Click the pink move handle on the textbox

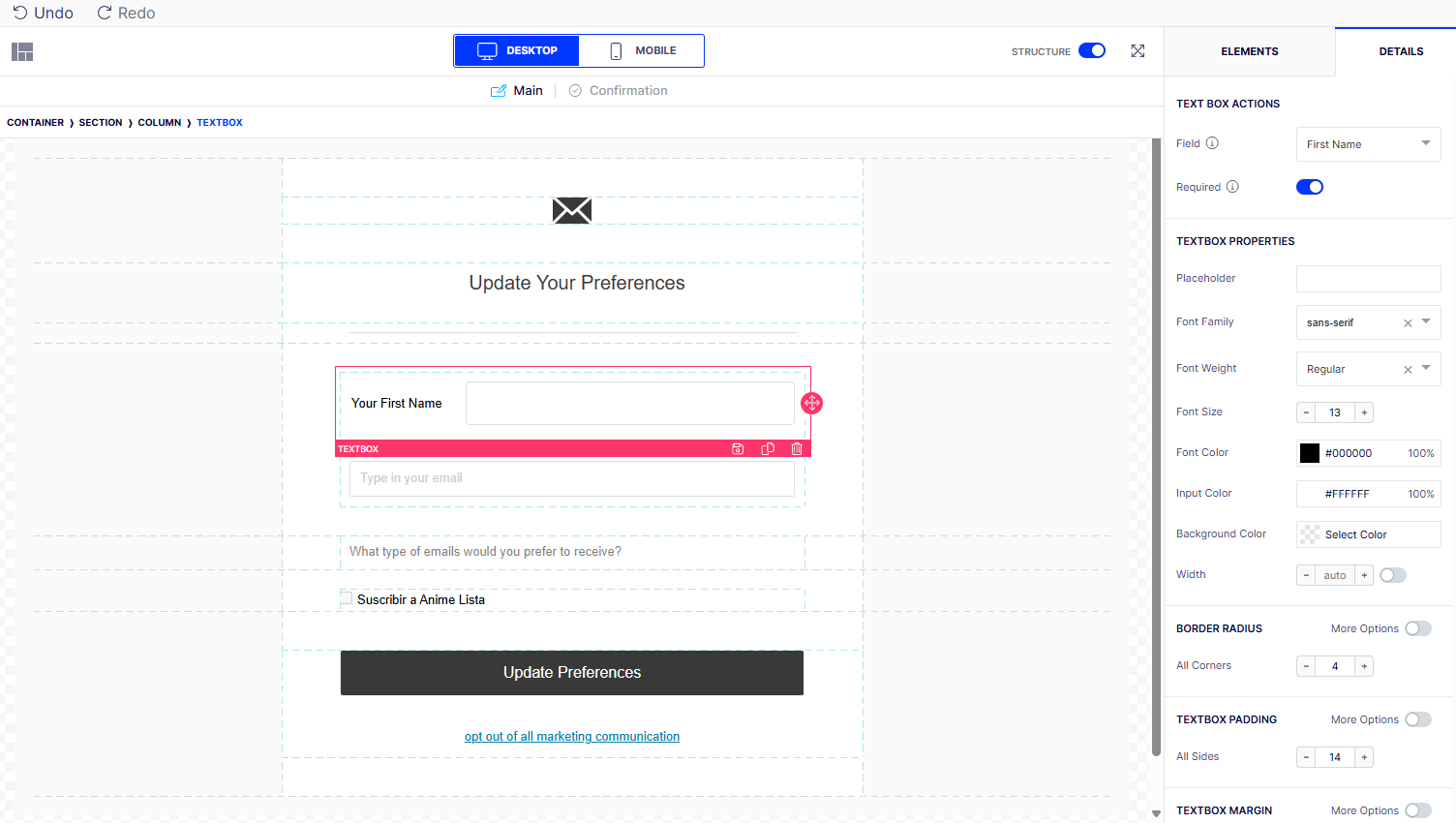(812, 403)
